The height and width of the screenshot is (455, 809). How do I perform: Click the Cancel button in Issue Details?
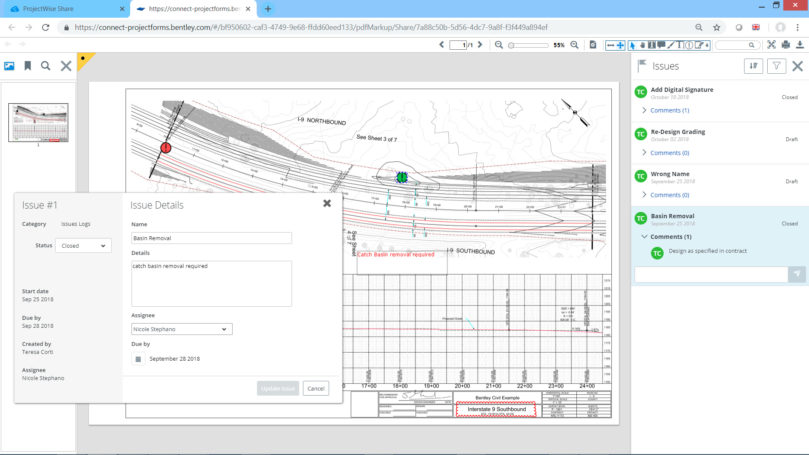point(315,388)
